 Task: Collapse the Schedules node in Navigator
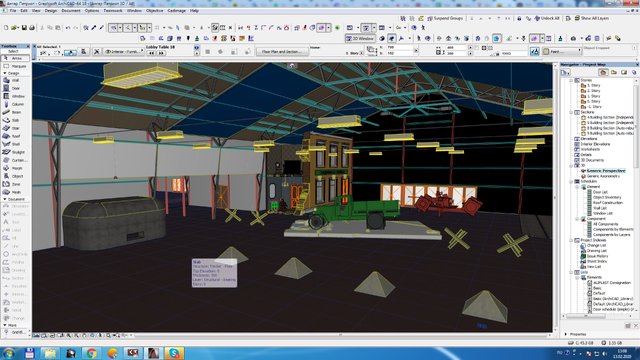coord(571,181)
